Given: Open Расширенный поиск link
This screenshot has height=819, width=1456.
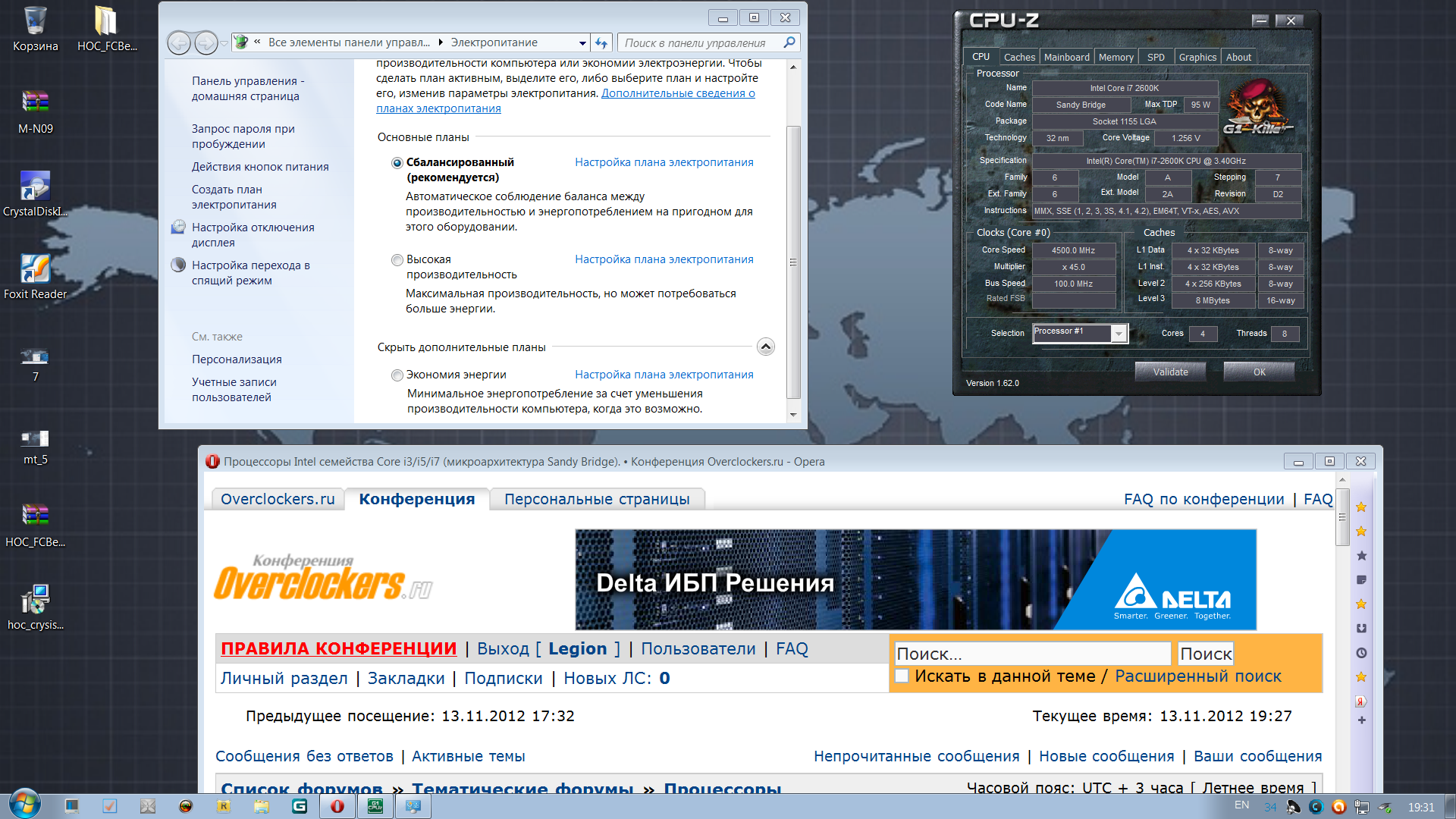Looking at the screenshot, I should click(1198, 676).
